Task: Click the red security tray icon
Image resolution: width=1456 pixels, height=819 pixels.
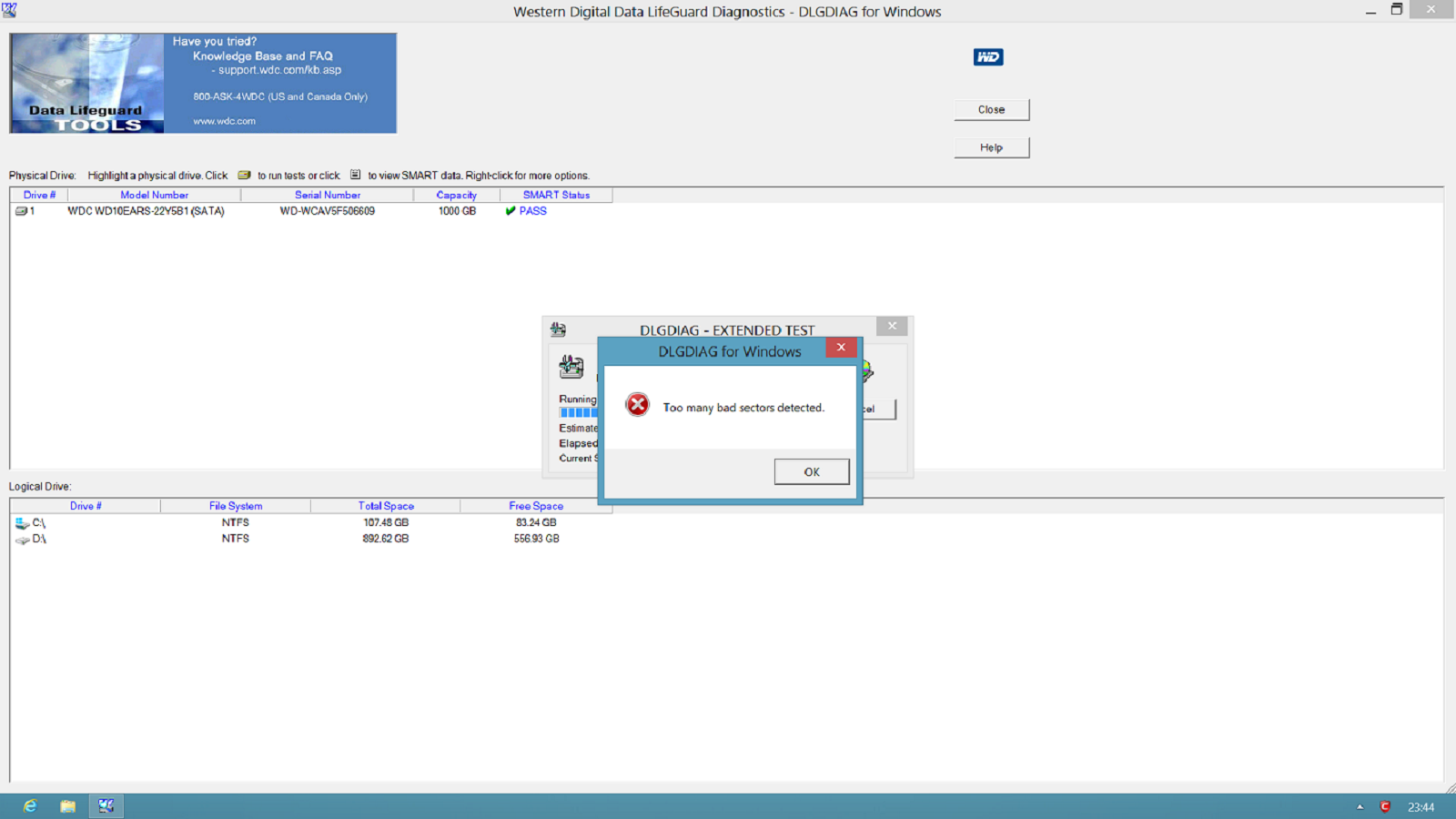Action: click(1385, 806)
